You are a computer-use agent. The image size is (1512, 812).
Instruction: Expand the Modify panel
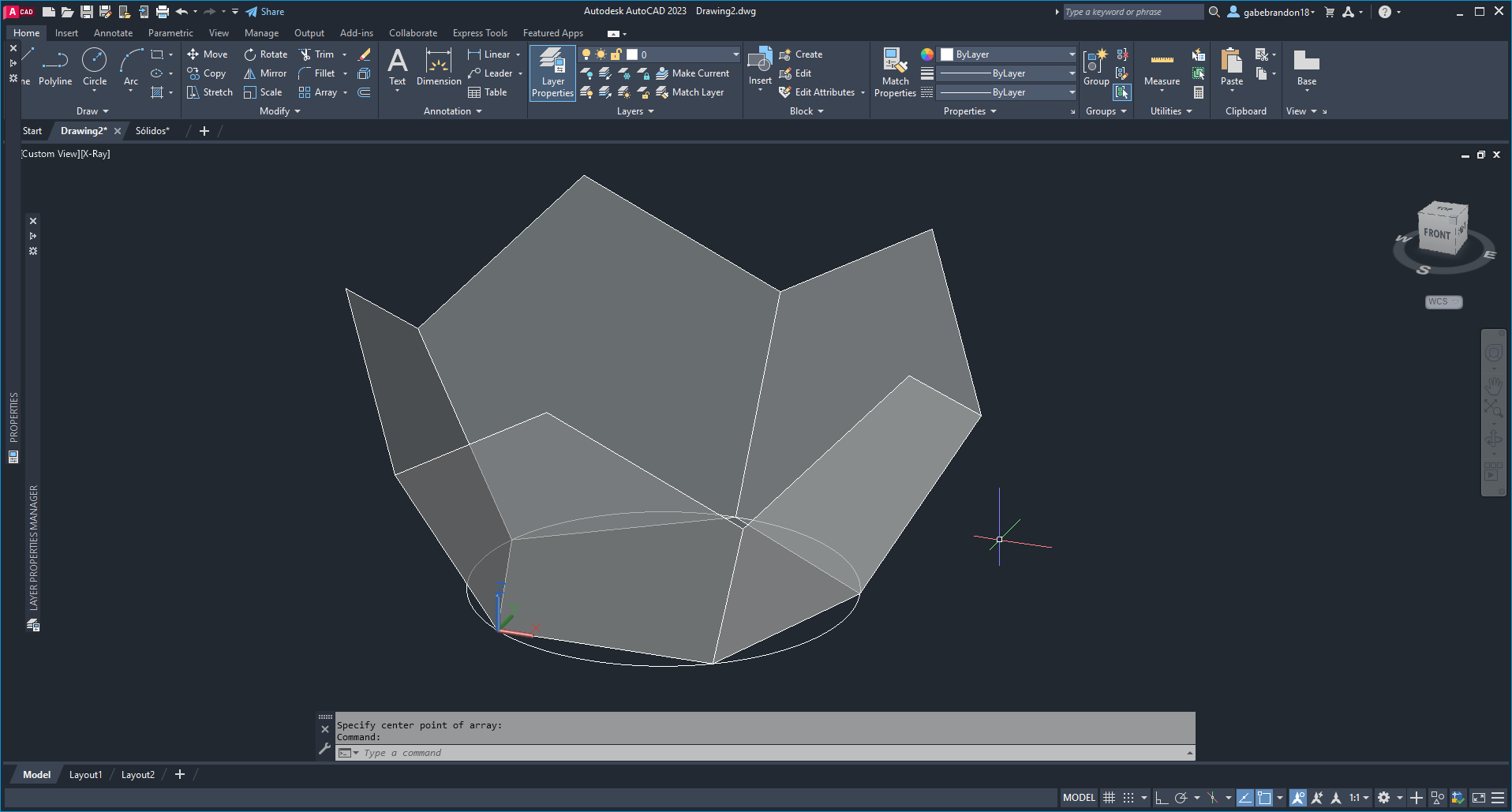tap(279, 111)
